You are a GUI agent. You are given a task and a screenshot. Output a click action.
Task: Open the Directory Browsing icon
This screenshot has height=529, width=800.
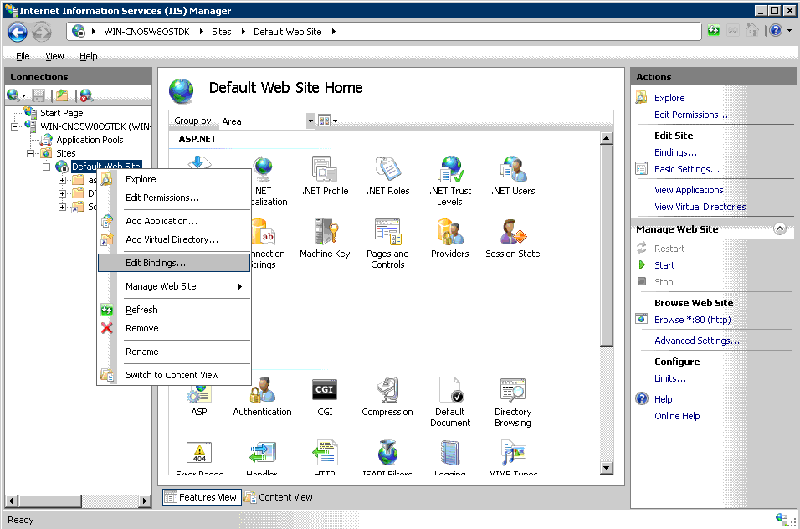tap(512, 391)
